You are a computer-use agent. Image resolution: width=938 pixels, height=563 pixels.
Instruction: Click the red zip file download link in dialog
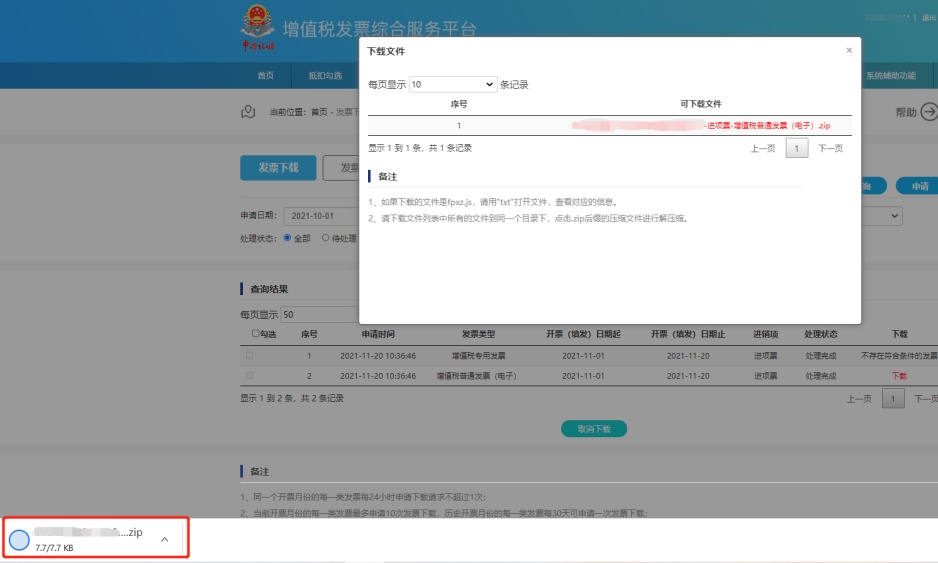(767, 126)
